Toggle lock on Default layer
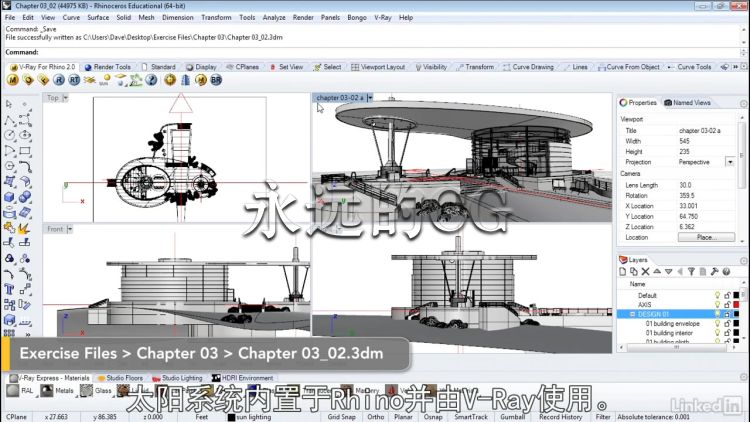750x422 pixels. coord(727,295)
